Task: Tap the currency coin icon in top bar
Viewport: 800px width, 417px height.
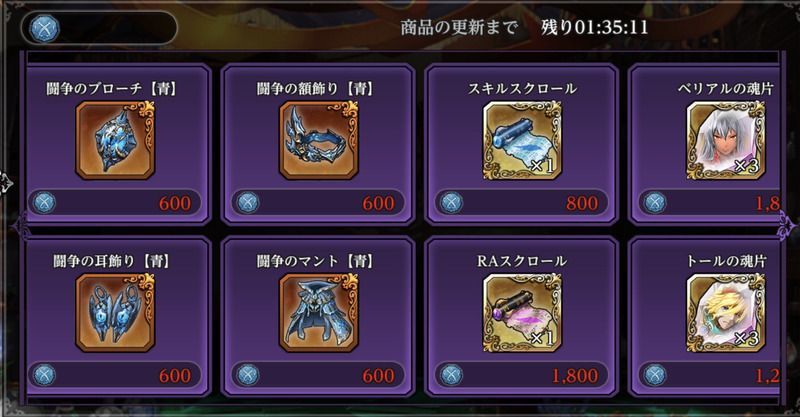Action: pyautogui.click(x=44, y=28)
